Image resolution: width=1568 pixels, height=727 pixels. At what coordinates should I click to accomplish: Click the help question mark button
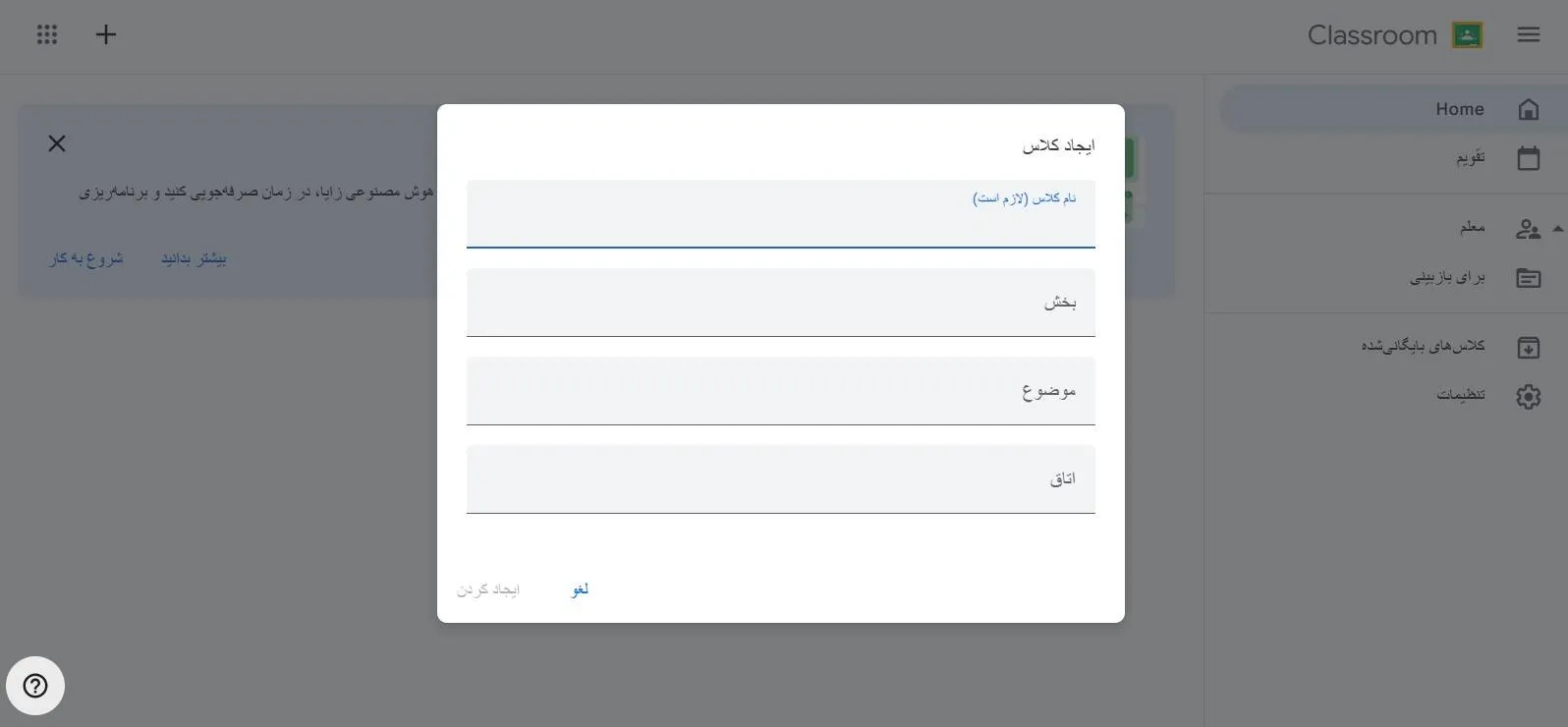pos(35,686)
